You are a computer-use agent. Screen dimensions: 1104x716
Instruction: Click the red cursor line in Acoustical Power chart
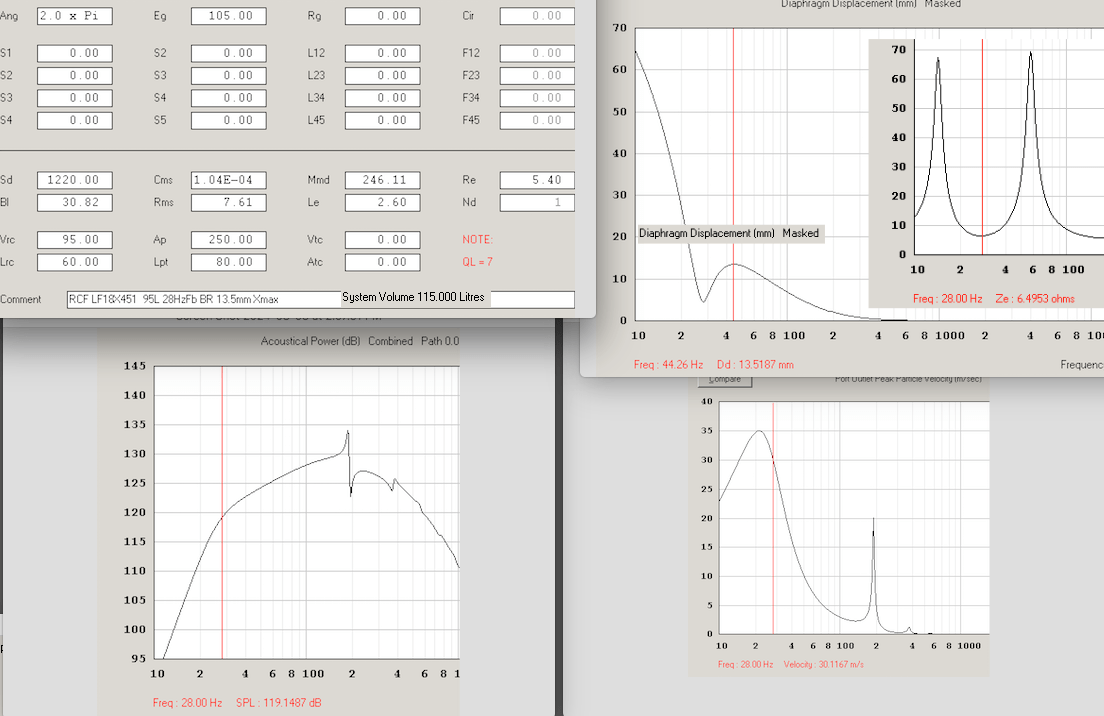tap(222, 513)
